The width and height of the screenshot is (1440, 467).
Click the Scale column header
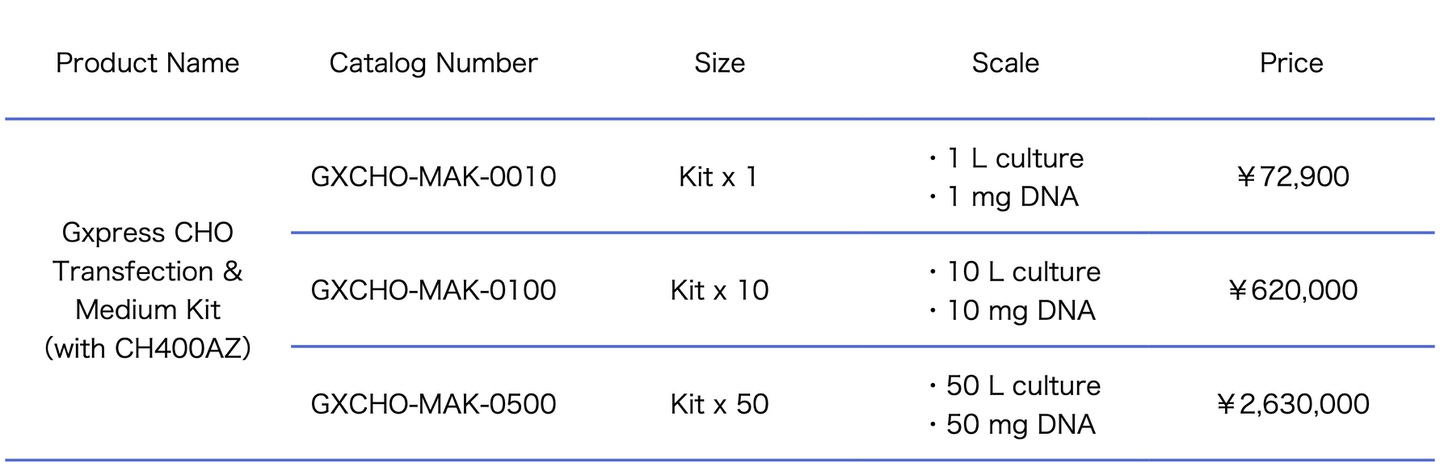pos(1005,63)
